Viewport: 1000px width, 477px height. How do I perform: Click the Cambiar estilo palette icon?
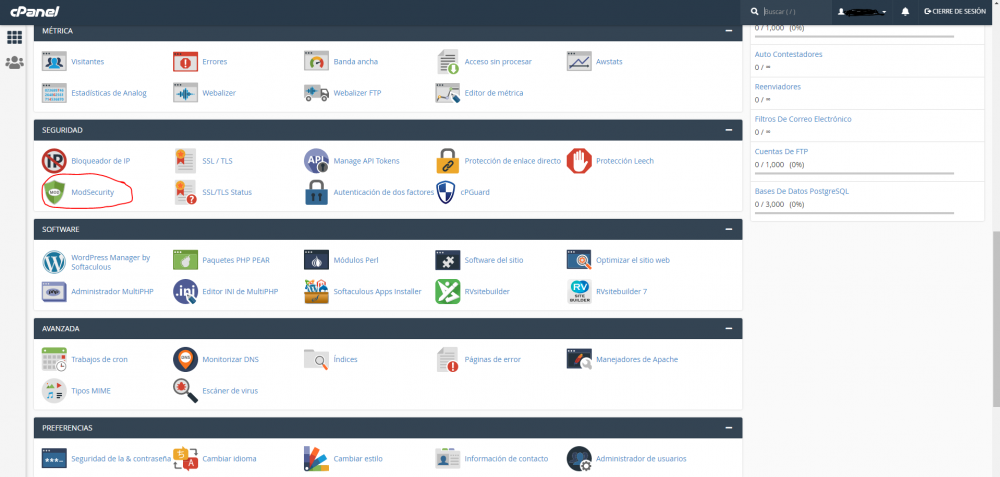click(316, 458)
